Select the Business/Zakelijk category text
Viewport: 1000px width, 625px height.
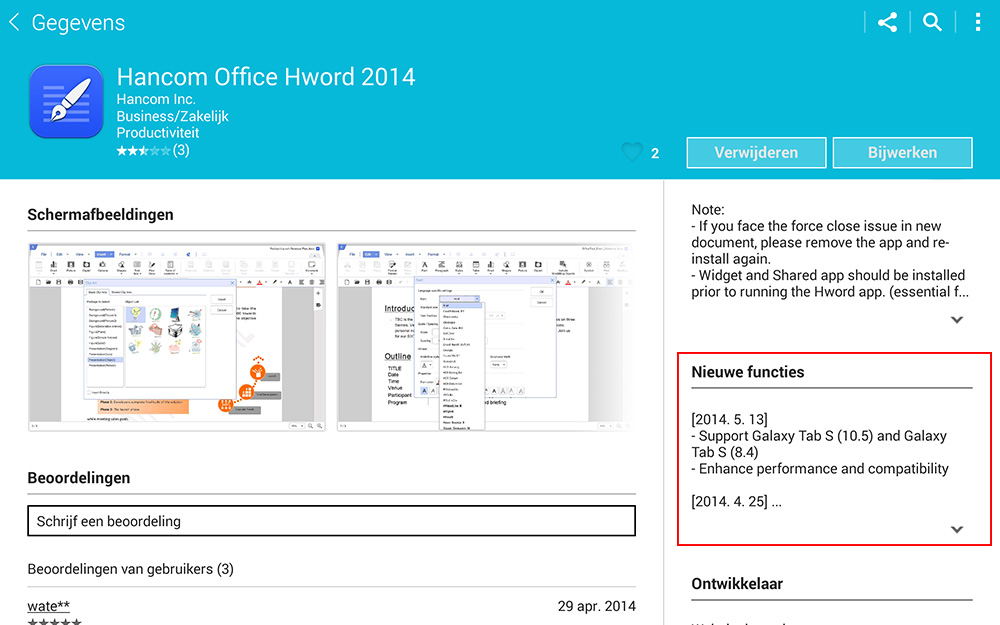172,116
